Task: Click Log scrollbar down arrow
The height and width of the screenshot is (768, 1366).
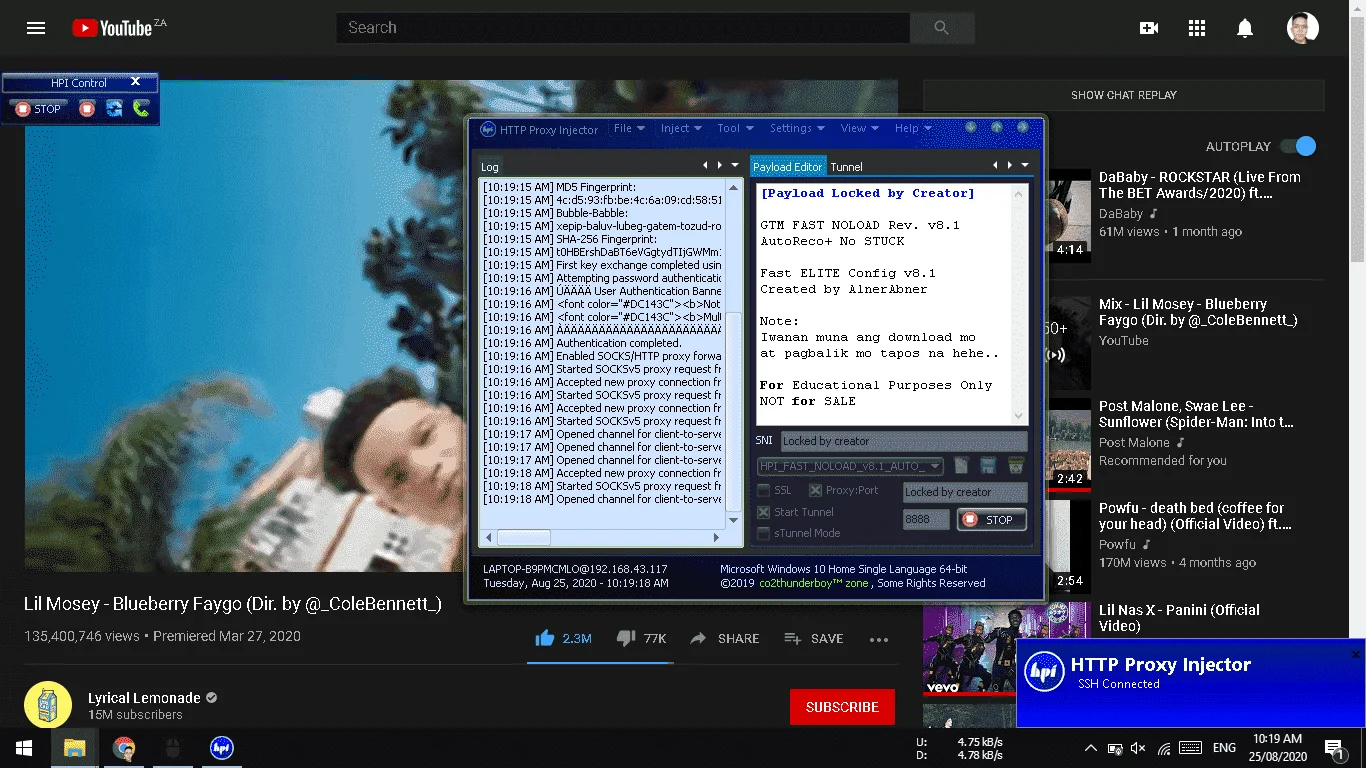Action: [x=735, y=520]
